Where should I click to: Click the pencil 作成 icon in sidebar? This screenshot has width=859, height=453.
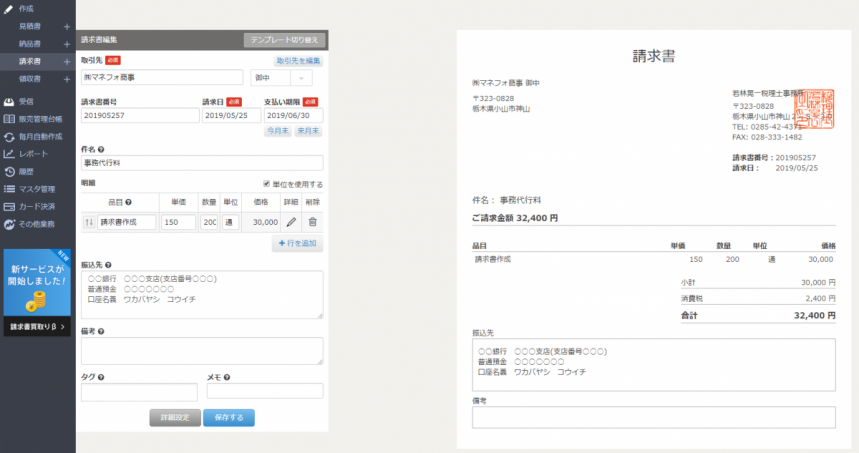point(8,9)
